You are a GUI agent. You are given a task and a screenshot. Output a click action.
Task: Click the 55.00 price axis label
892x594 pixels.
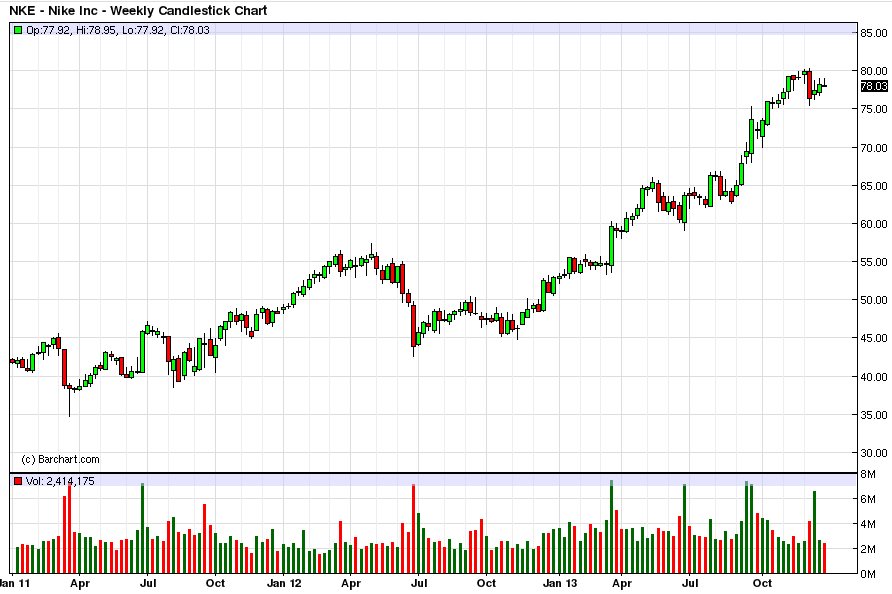[874, 262]
